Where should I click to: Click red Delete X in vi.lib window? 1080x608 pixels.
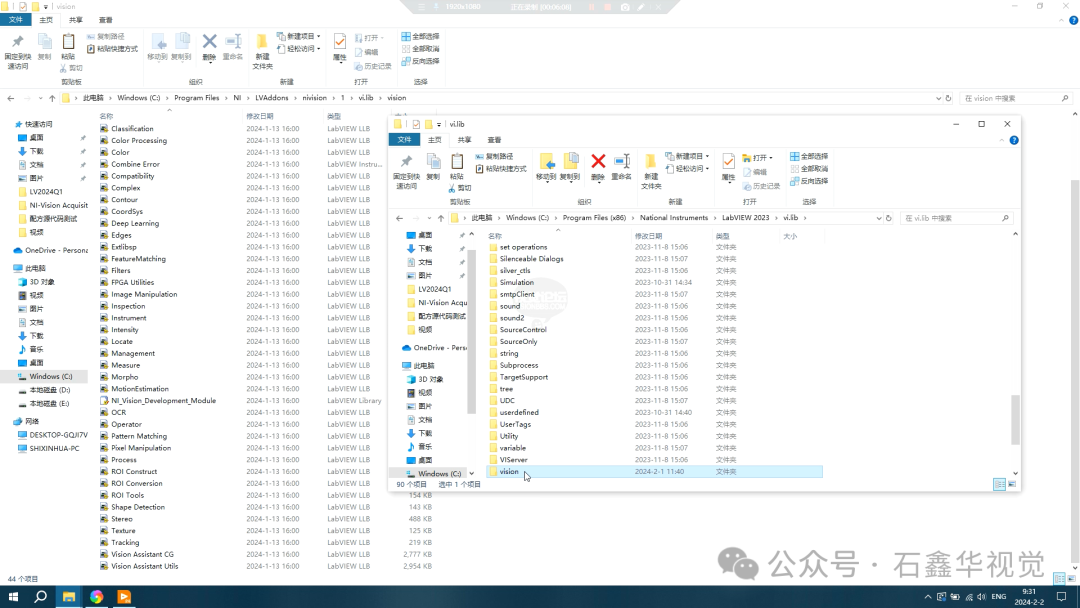click(x=598, y=162)
